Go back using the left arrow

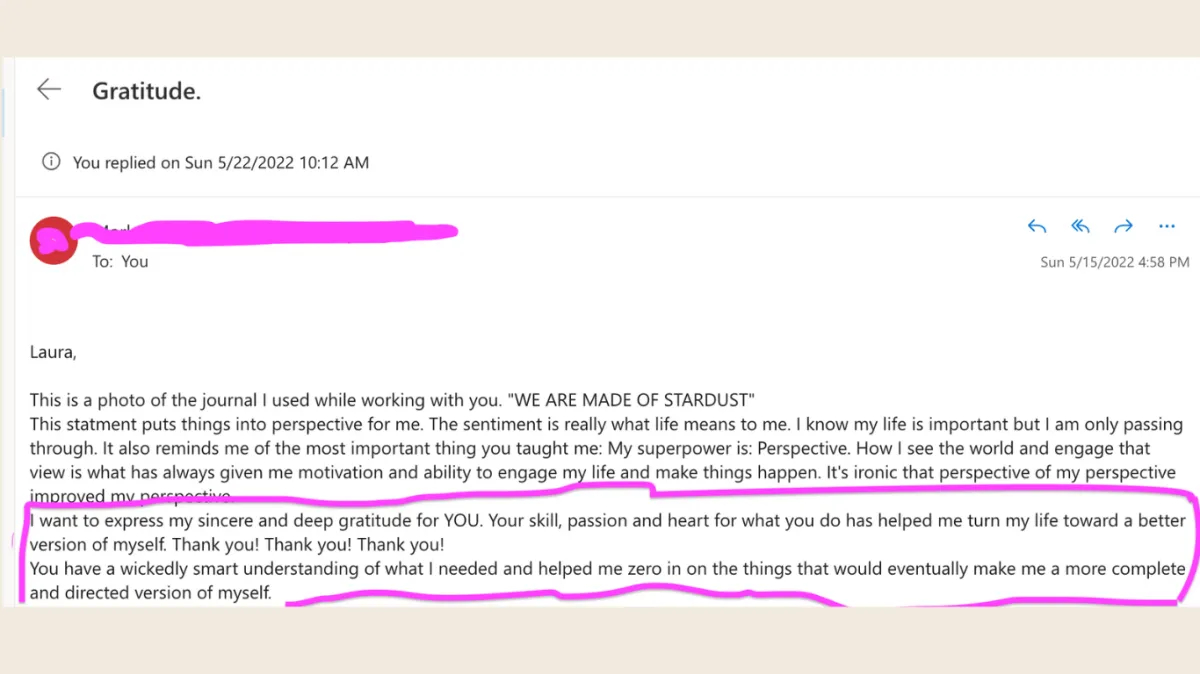coord(49,90)
